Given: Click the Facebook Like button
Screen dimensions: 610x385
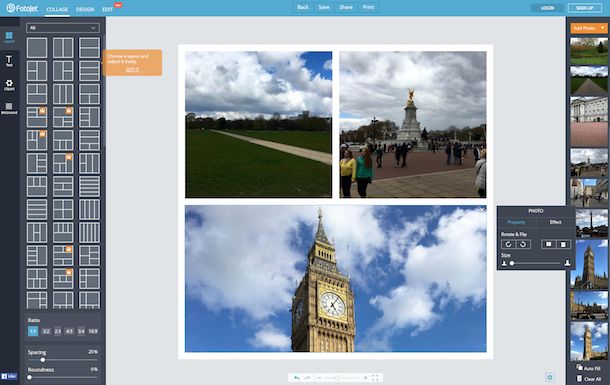Looking at the screenshot, I should point(9,376).
